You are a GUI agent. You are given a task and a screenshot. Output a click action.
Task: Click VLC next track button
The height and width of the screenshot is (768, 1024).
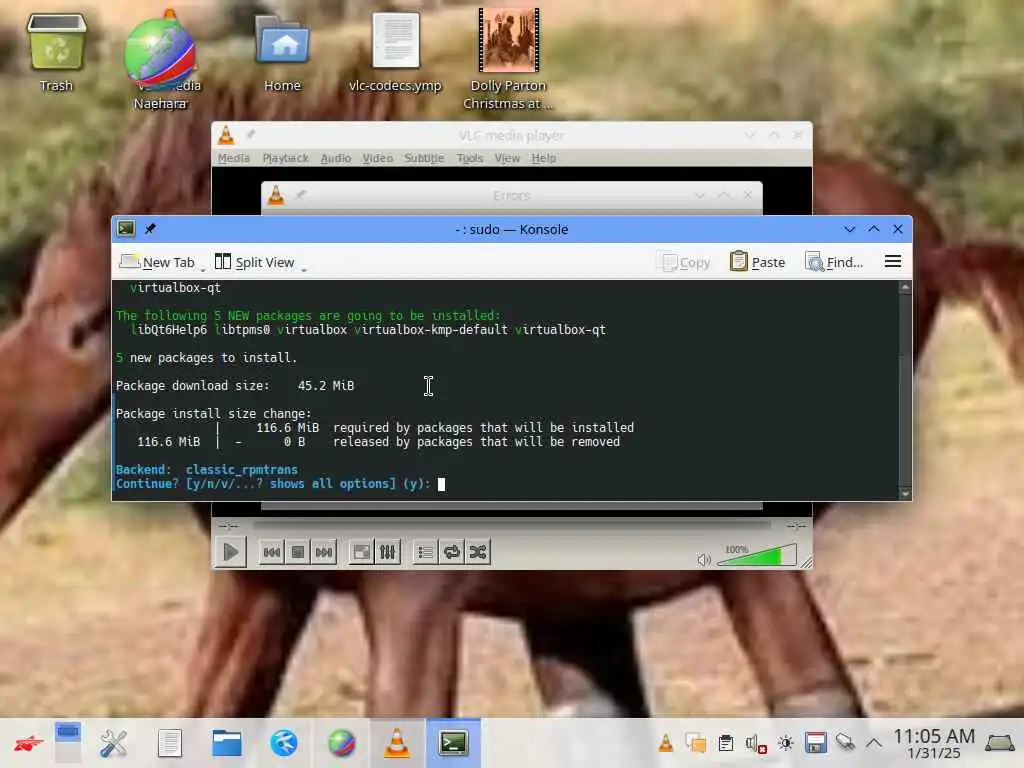324,552
